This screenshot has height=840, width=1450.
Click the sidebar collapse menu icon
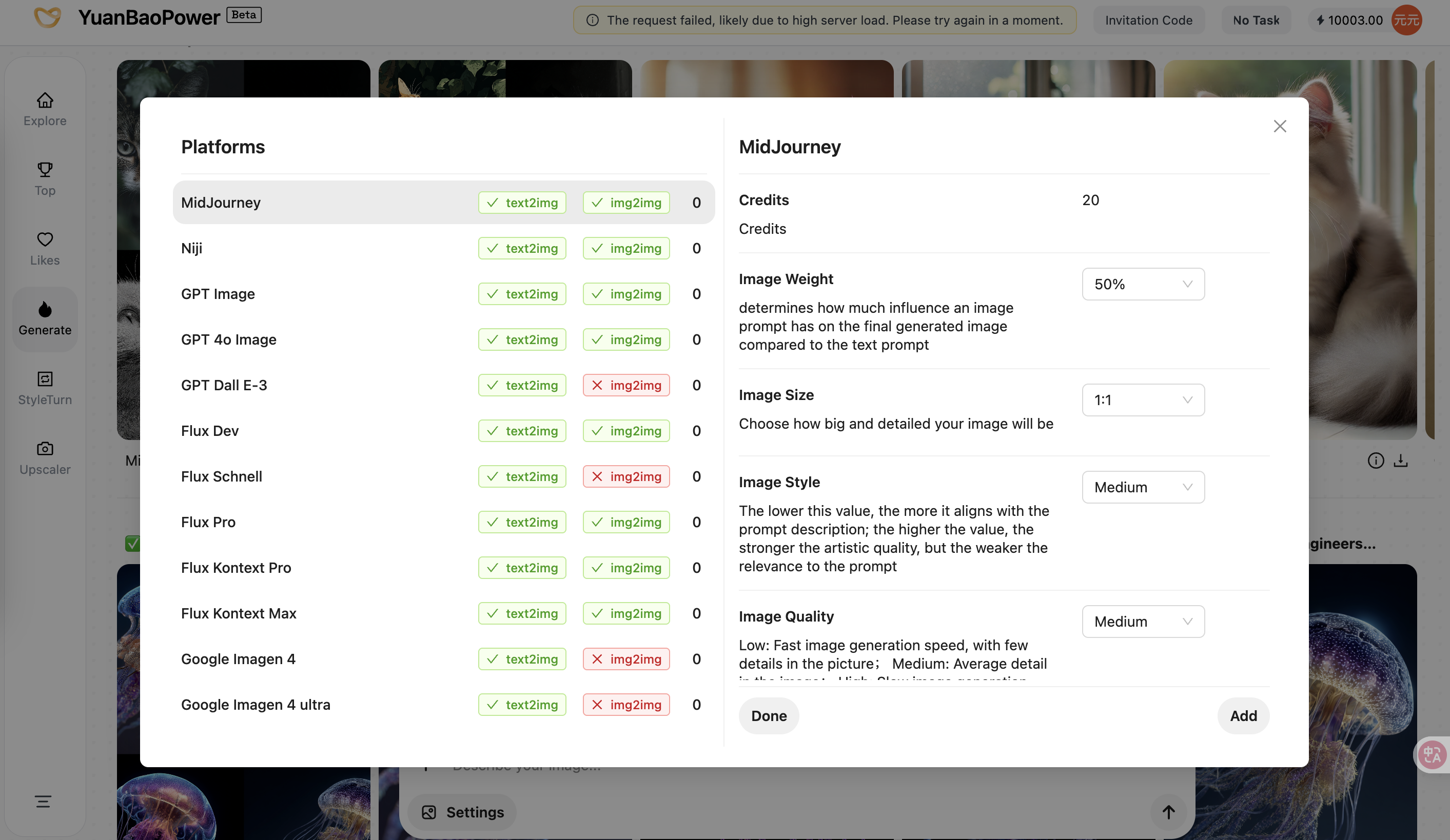(x=43, y=802)
